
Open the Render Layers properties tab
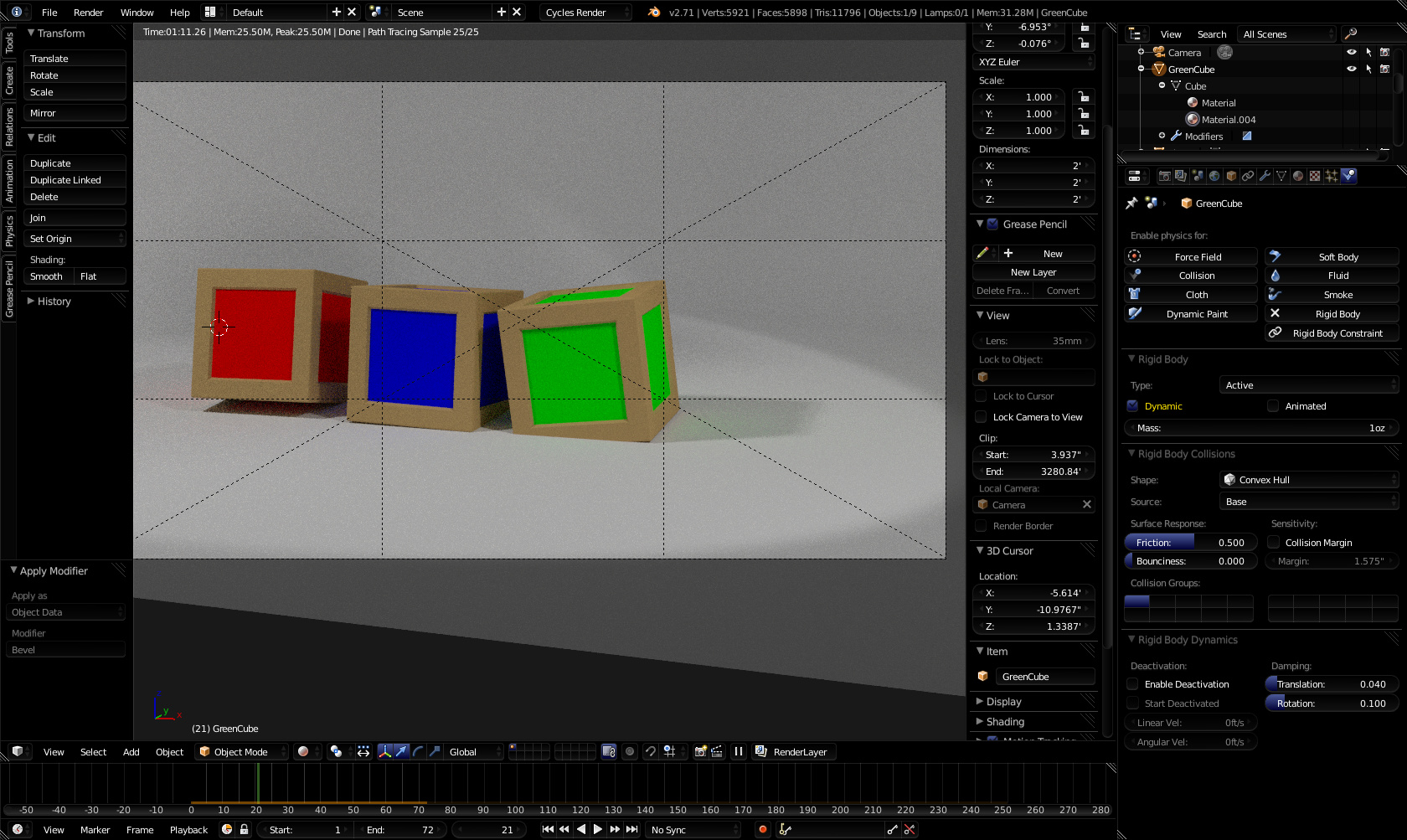[x=1181, y=176]
